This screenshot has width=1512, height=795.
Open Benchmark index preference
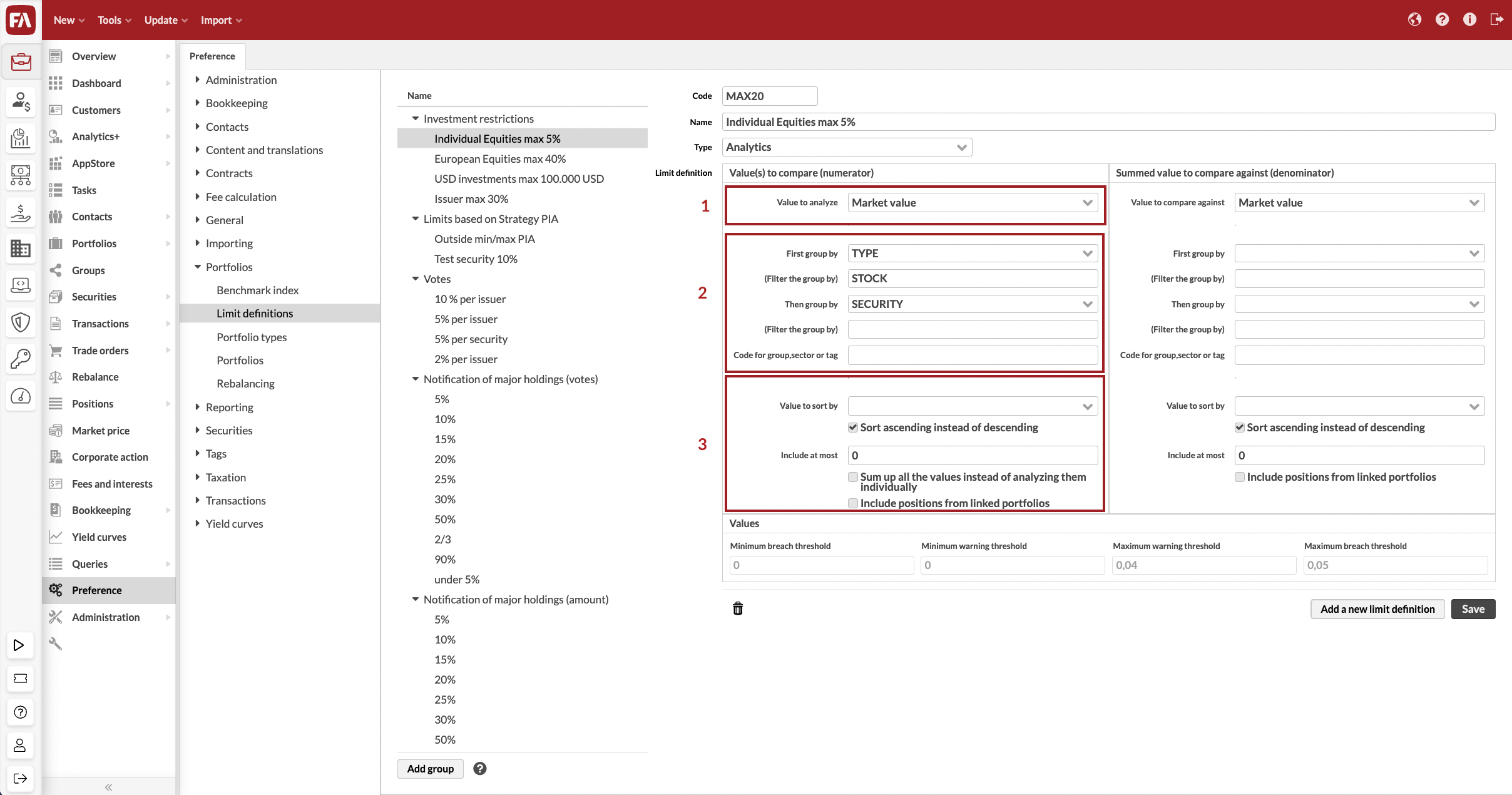(x=258, y=290)
